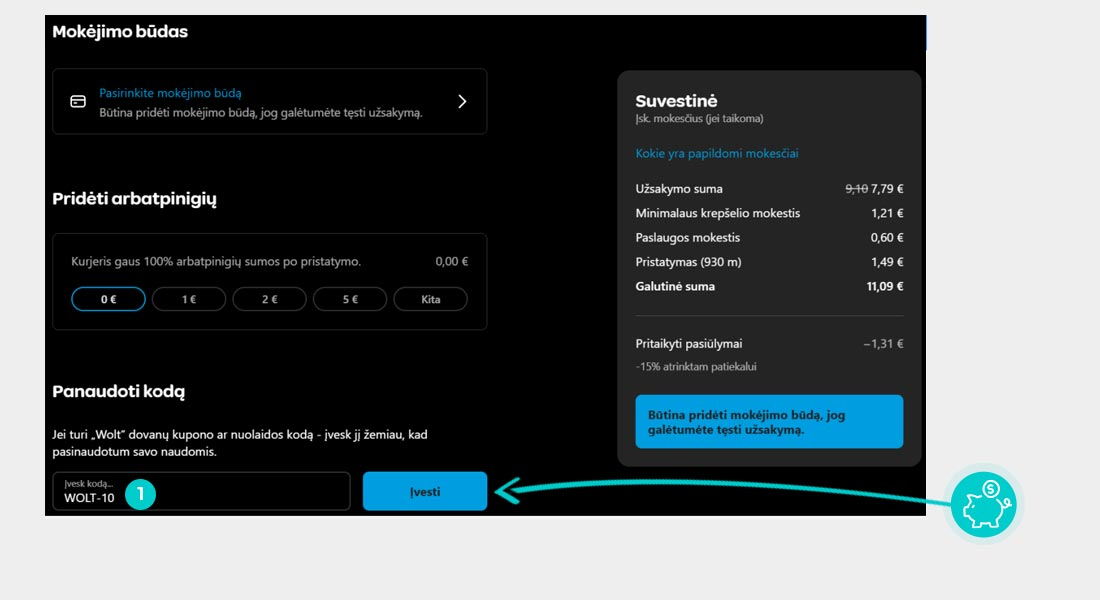1100x600 pixels.
Task: Click '-15% atrinktam patiekalui' text
Action: coord(696,366)
